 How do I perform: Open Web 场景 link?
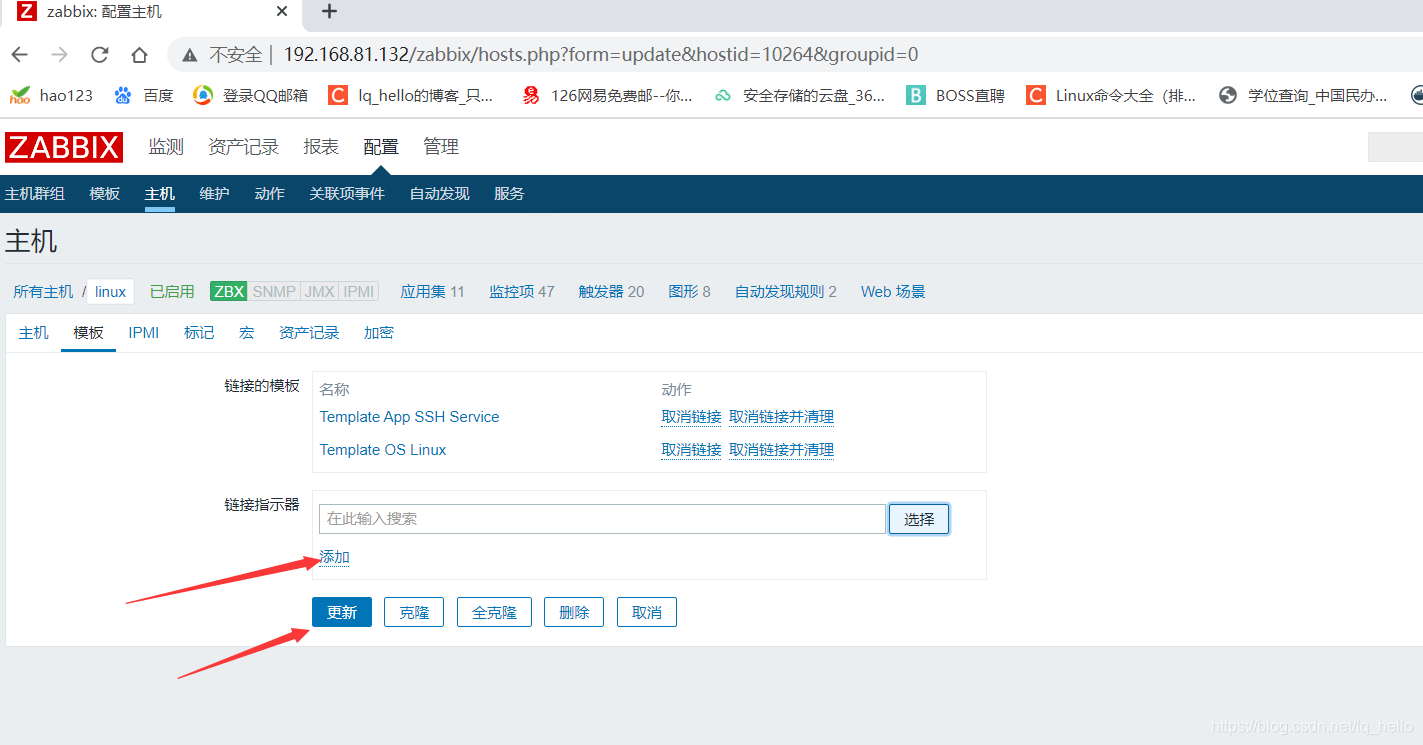point(893,292)
